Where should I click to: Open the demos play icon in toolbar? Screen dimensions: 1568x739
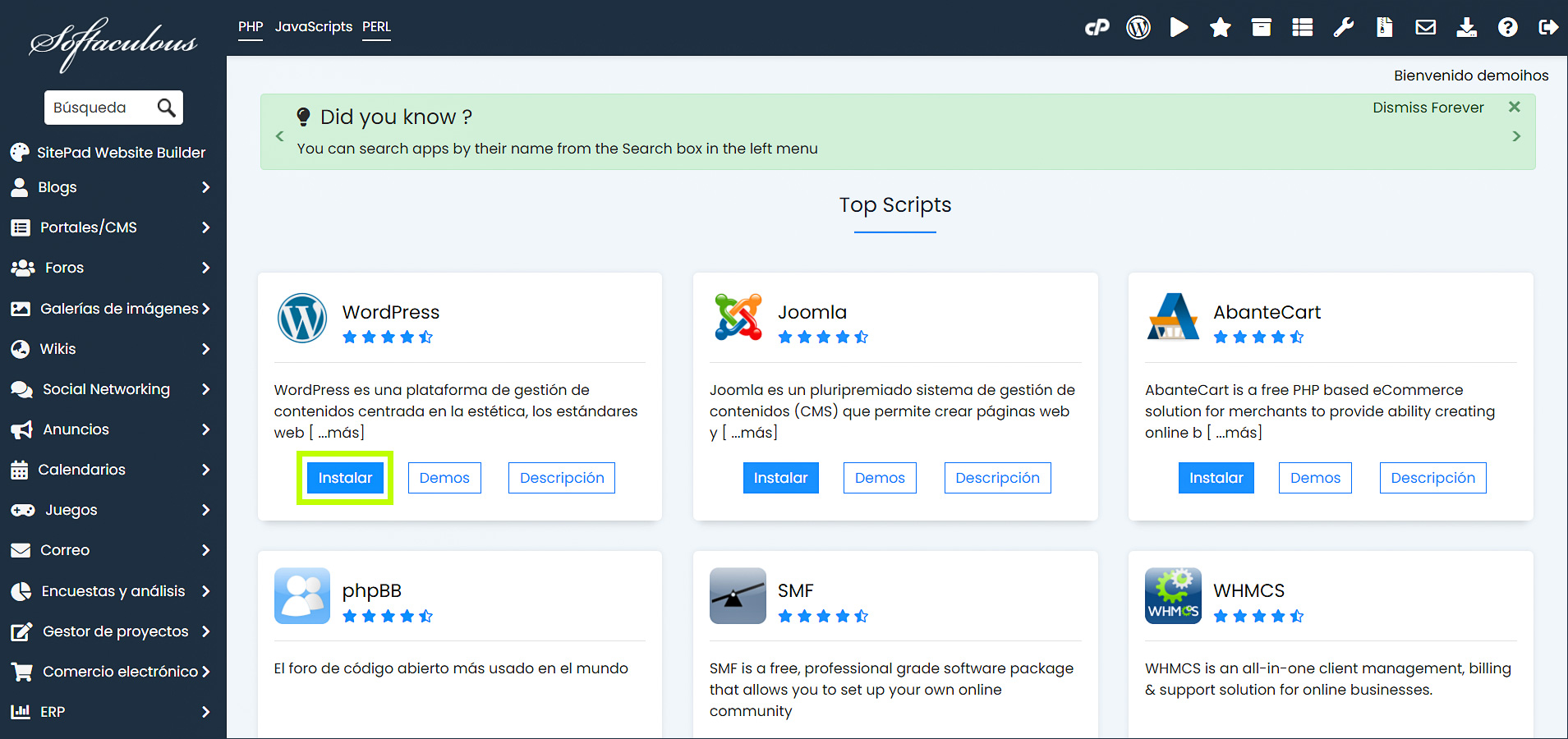1179,28
